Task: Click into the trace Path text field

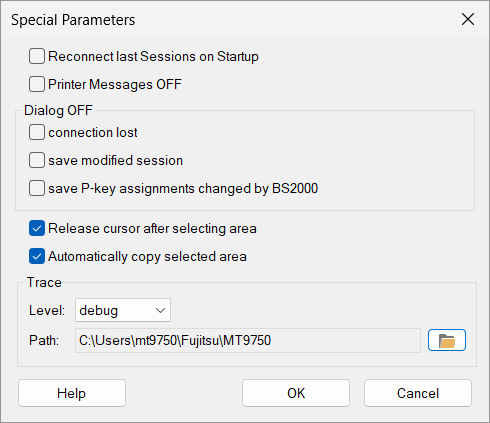Action: pos(248,340)
